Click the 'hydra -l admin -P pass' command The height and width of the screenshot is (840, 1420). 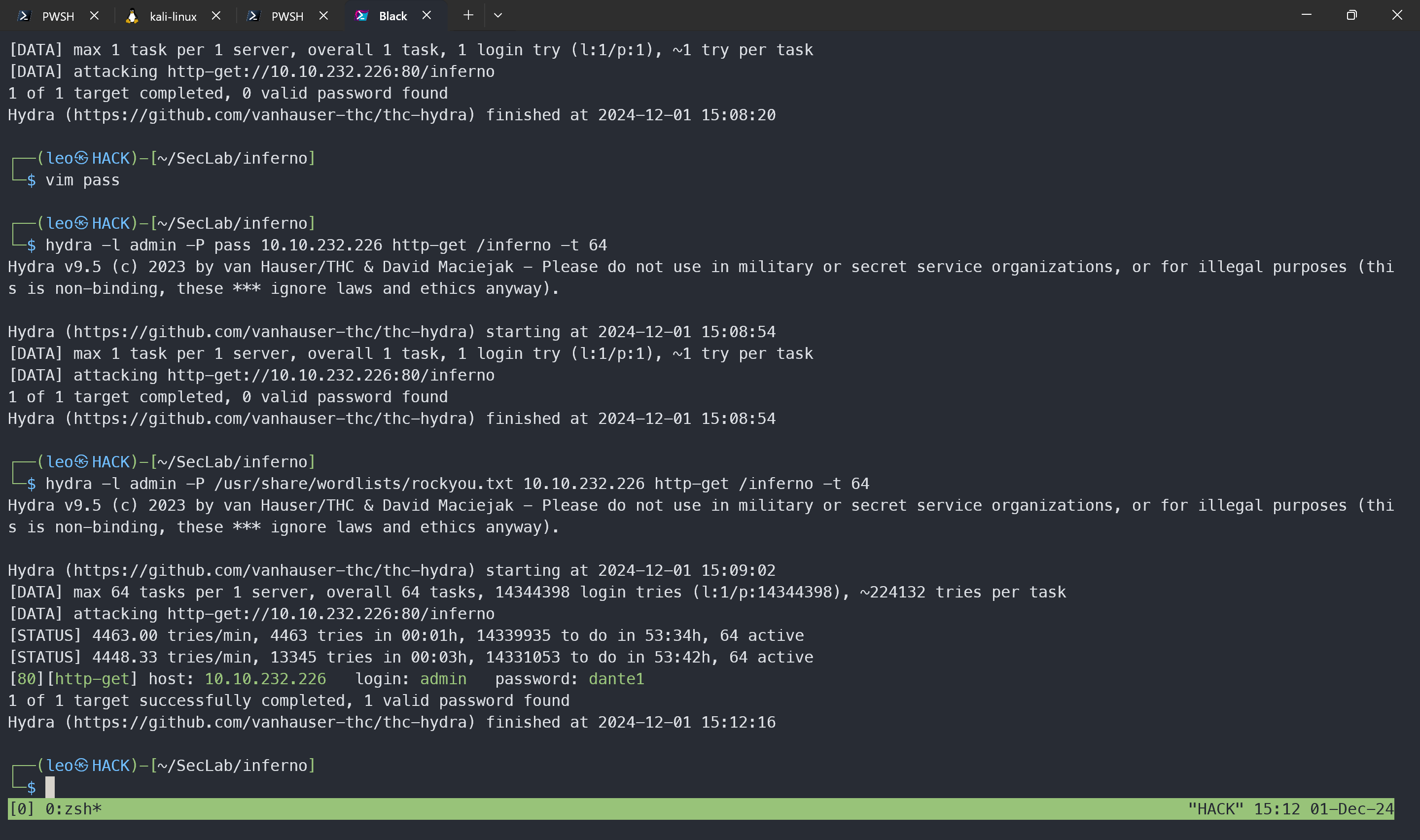click(x=326, y=245)
